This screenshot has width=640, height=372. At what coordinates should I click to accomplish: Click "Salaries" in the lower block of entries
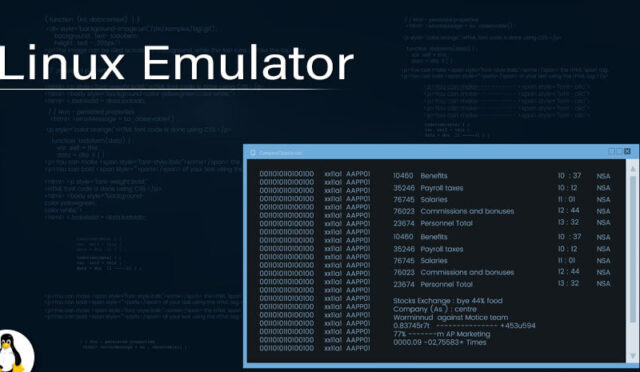click(x=434, y=261)
